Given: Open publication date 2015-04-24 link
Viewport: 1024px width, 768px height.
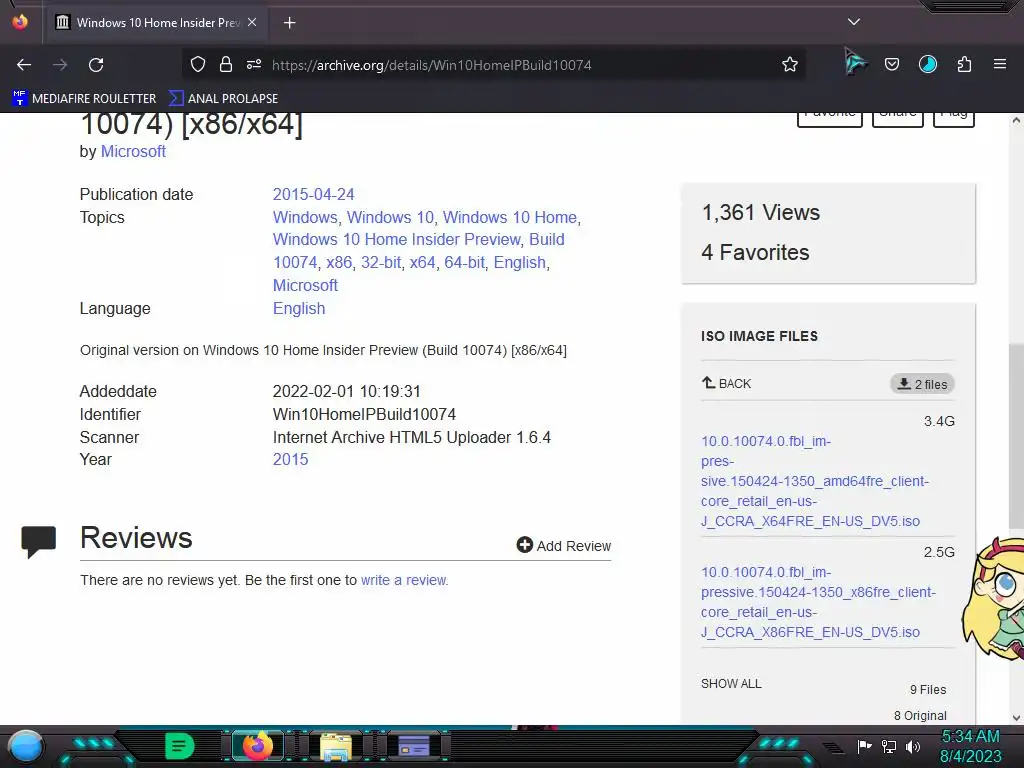Looking at the screenshot, I should coord(313,195).
